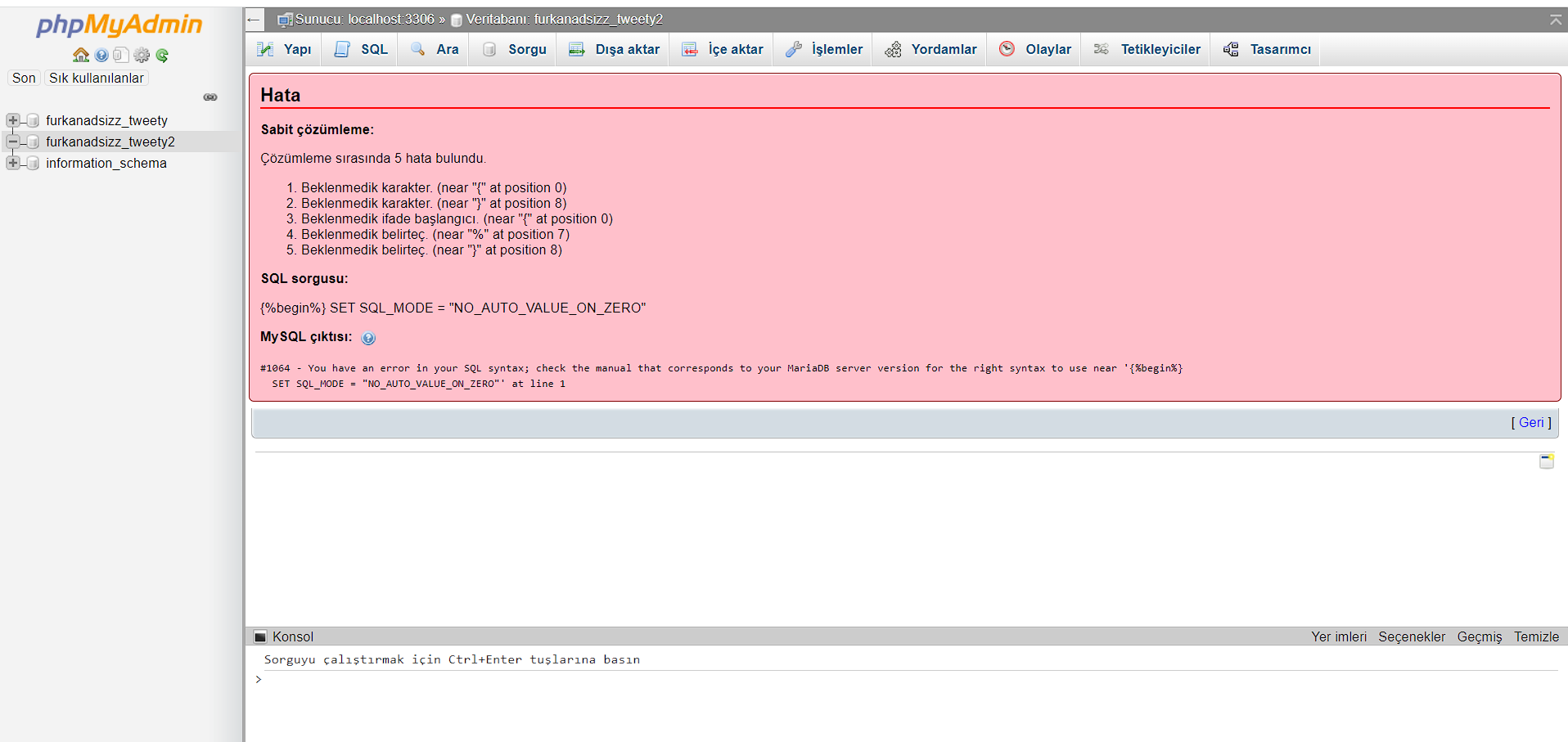Click the İçe aktar import icon
Screen dimensions: 1568x742
690,49
